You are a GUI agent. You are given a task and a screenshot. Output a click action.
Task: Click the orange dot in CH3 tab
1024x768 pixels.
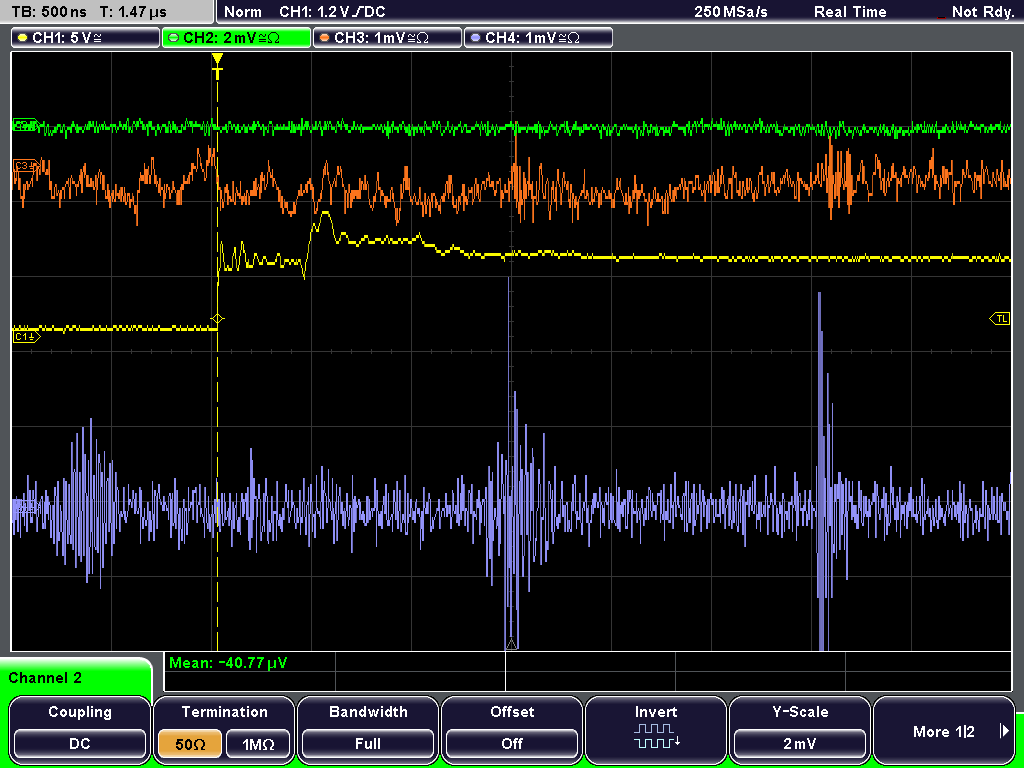coord(325,38)
